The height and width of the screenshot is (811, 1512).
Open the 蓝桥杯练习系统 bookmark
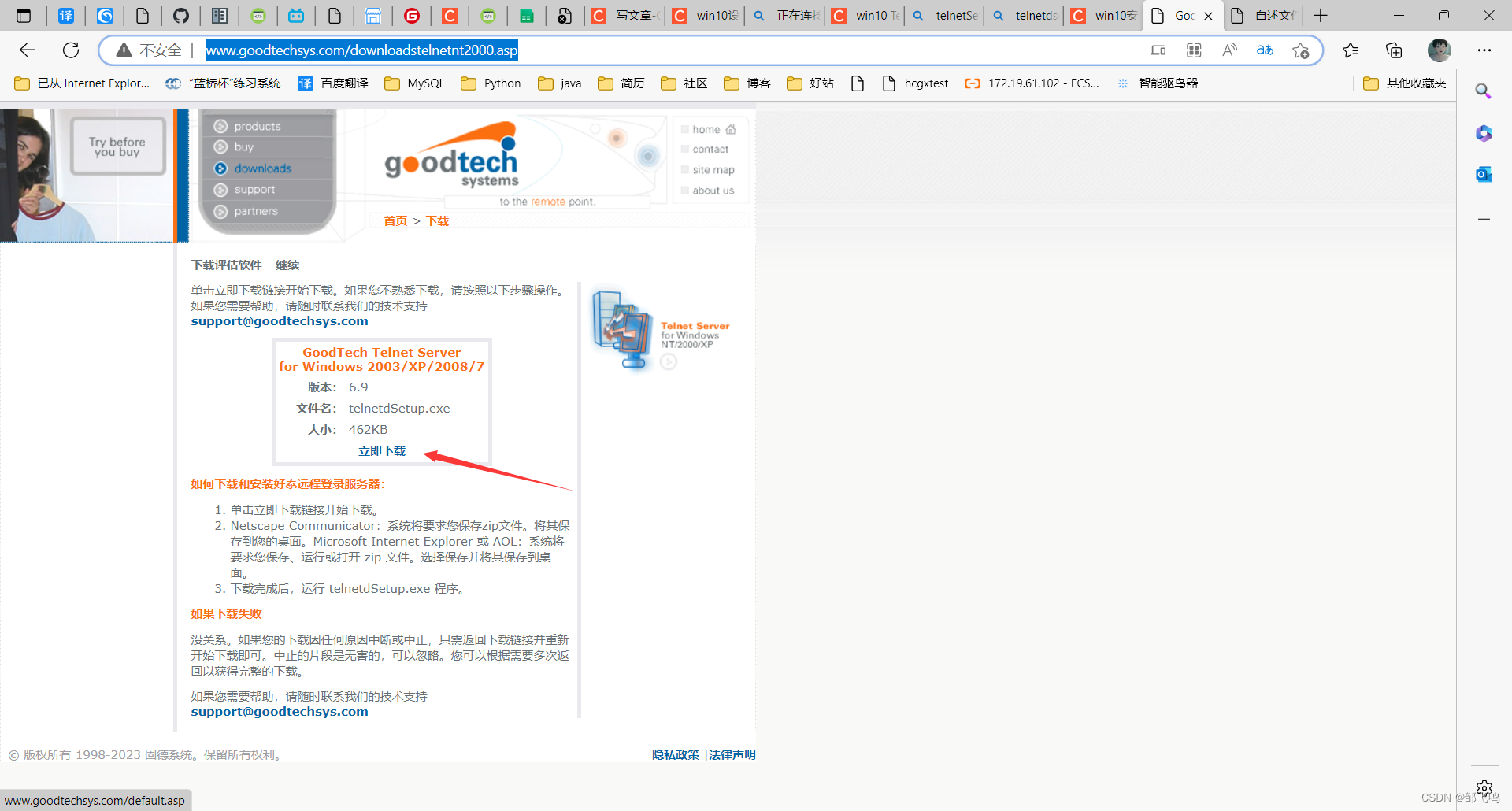point(223,83)
